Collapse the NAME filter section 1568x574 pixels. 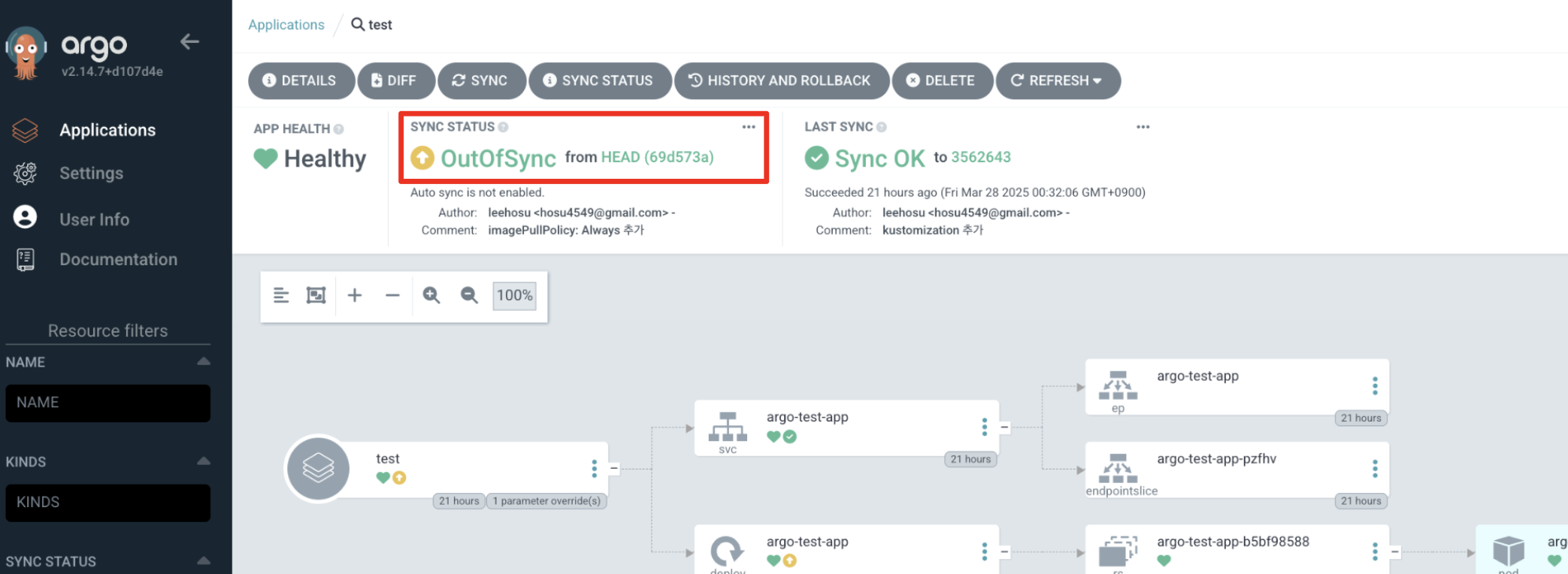[x=204, y=361]
